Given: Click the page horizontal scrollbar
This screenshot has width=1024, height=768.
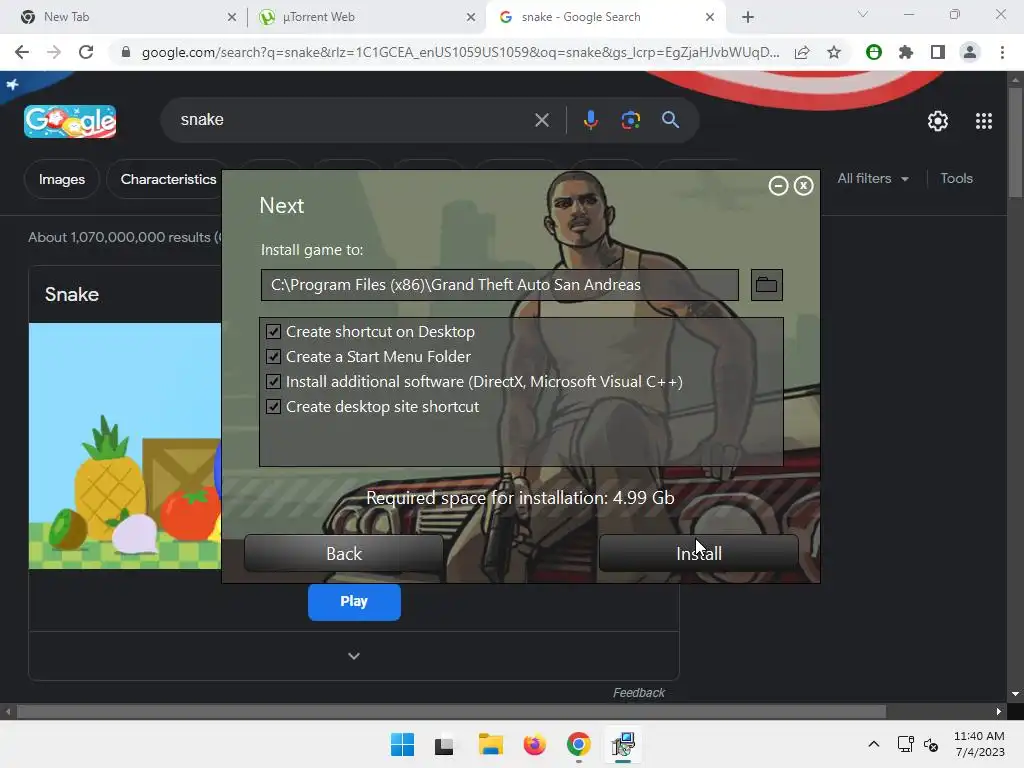Looking at the screenshot, I should coord(451,711).
